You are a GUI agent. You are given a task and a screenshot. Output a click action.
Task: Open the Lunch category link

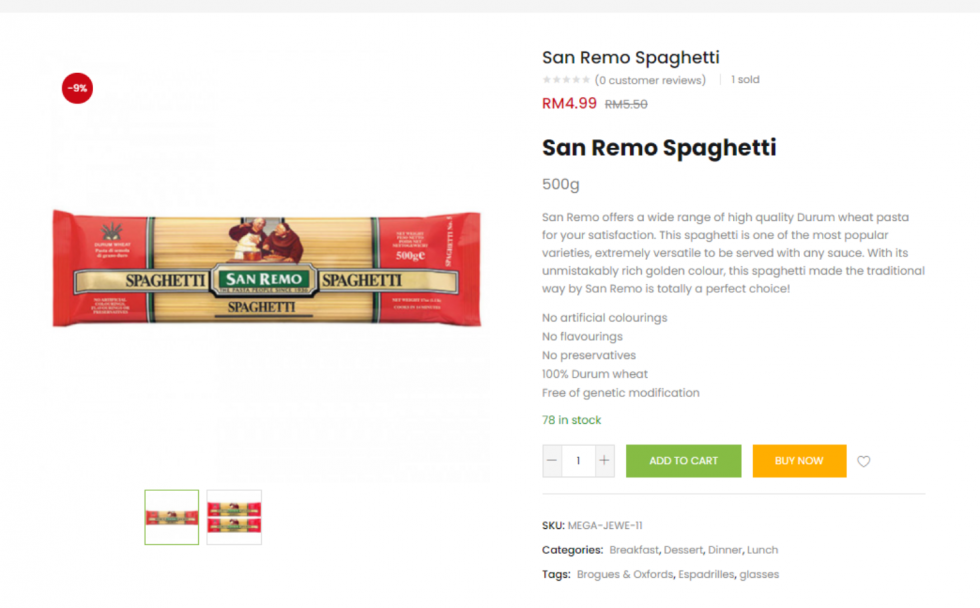tap(762, 550)
